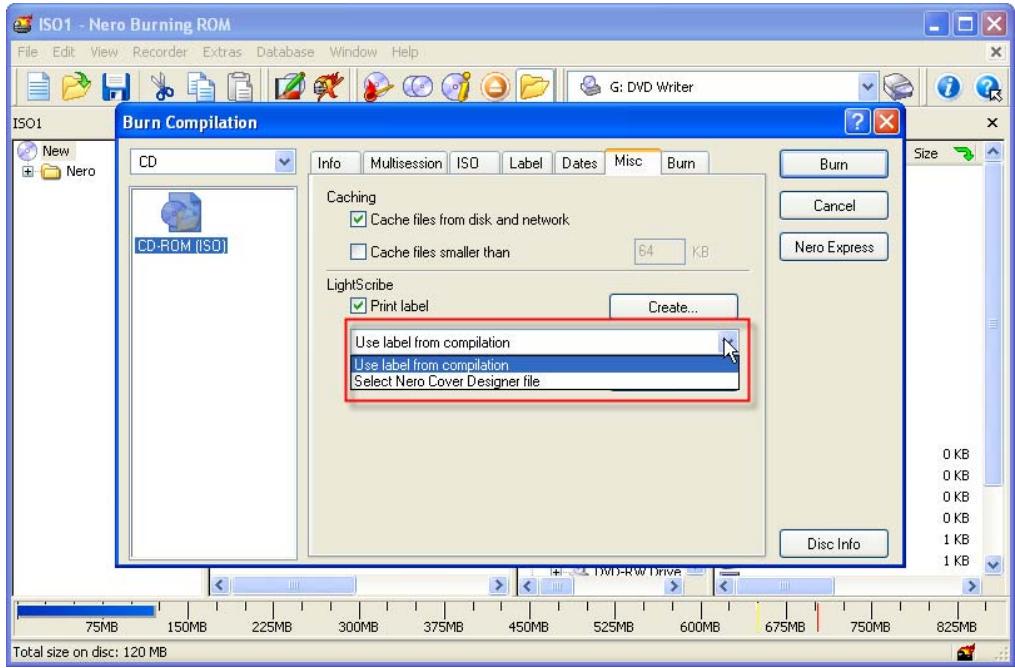The height and width of the screenshot is (668, 1015).
Task: Switch to the Dates tab
Action: [x=579, y=164]
